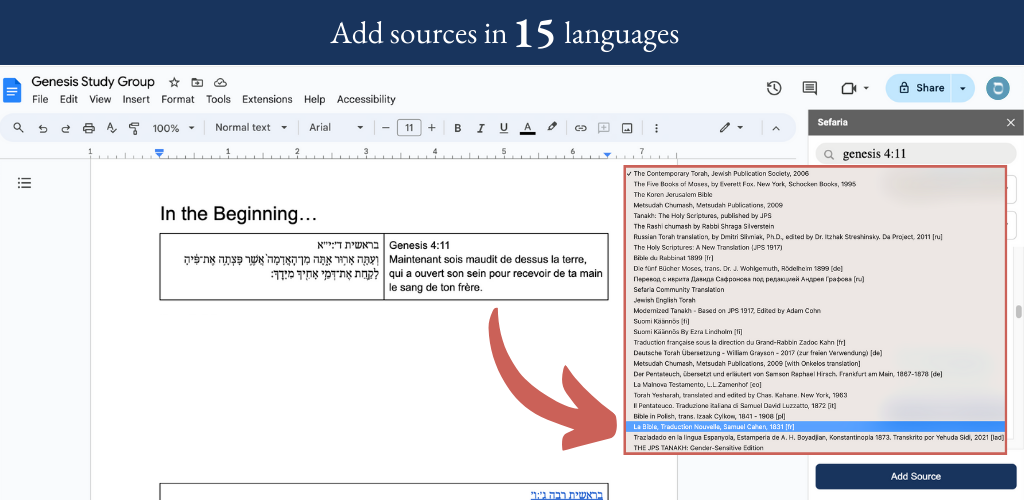The height and width of the screenshot is (500, 1024).
Task: Open the Extensions menu
Action: pos(267,99)
